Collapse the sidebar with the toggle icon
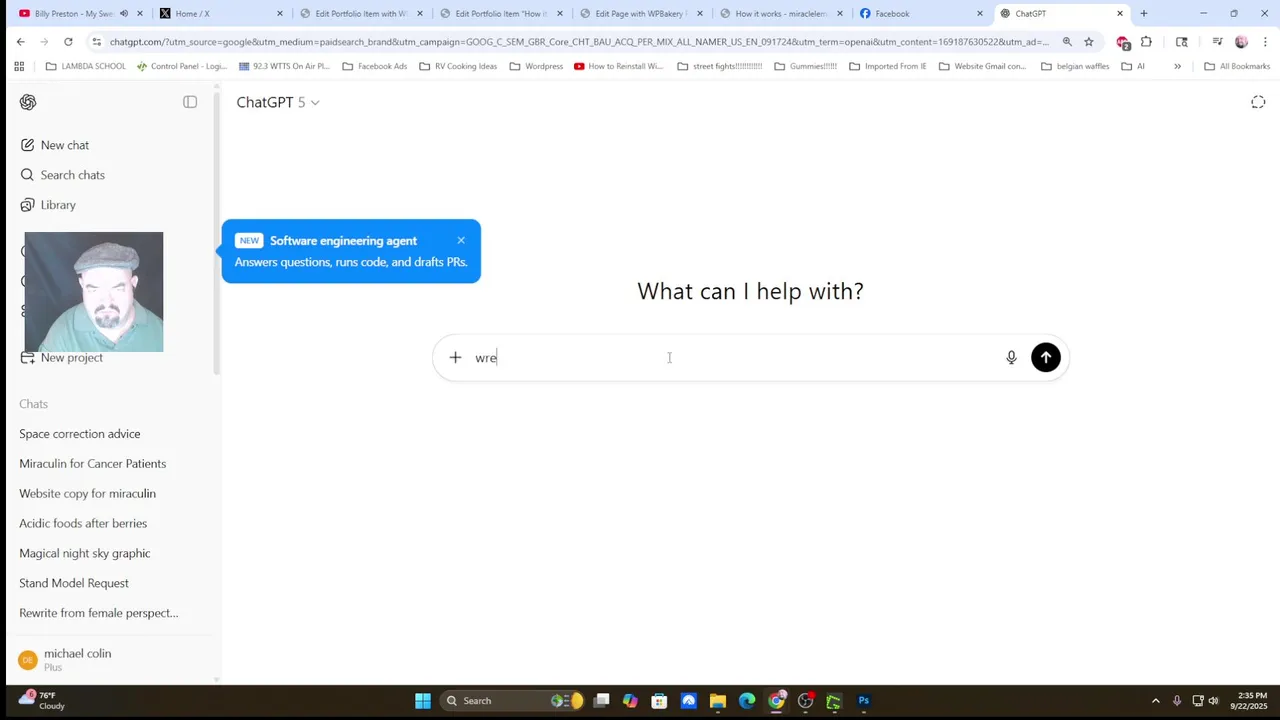Screen dimensions: 1280x720 pyautogui.click(x=190, y=102)
